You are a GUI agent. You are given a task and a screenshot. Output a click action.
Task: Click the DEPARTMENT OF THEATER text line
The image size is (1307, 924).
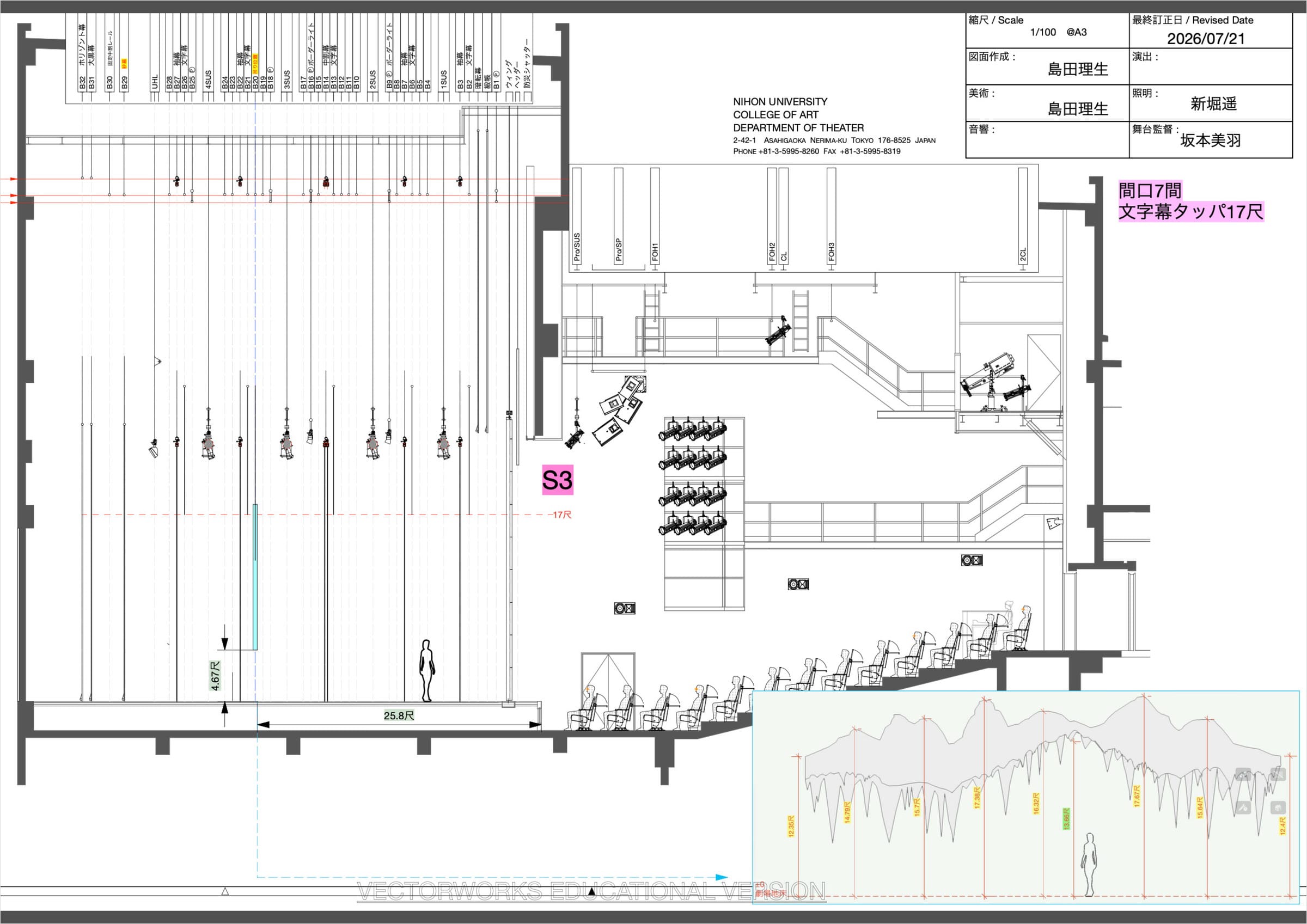(x=798, y=127)
